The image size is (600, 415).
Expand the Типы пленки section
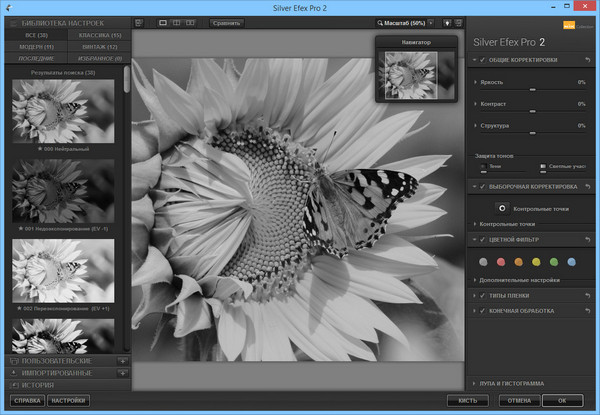(x=473, y=296)
